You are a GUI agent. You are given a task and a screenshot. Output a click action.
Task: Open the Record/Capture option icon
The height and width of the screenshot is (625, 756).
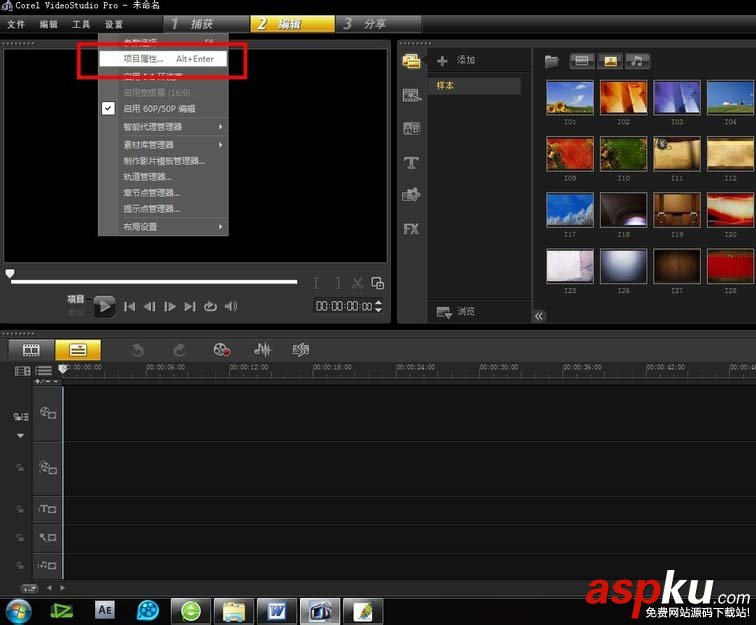[x=221, y=350]
